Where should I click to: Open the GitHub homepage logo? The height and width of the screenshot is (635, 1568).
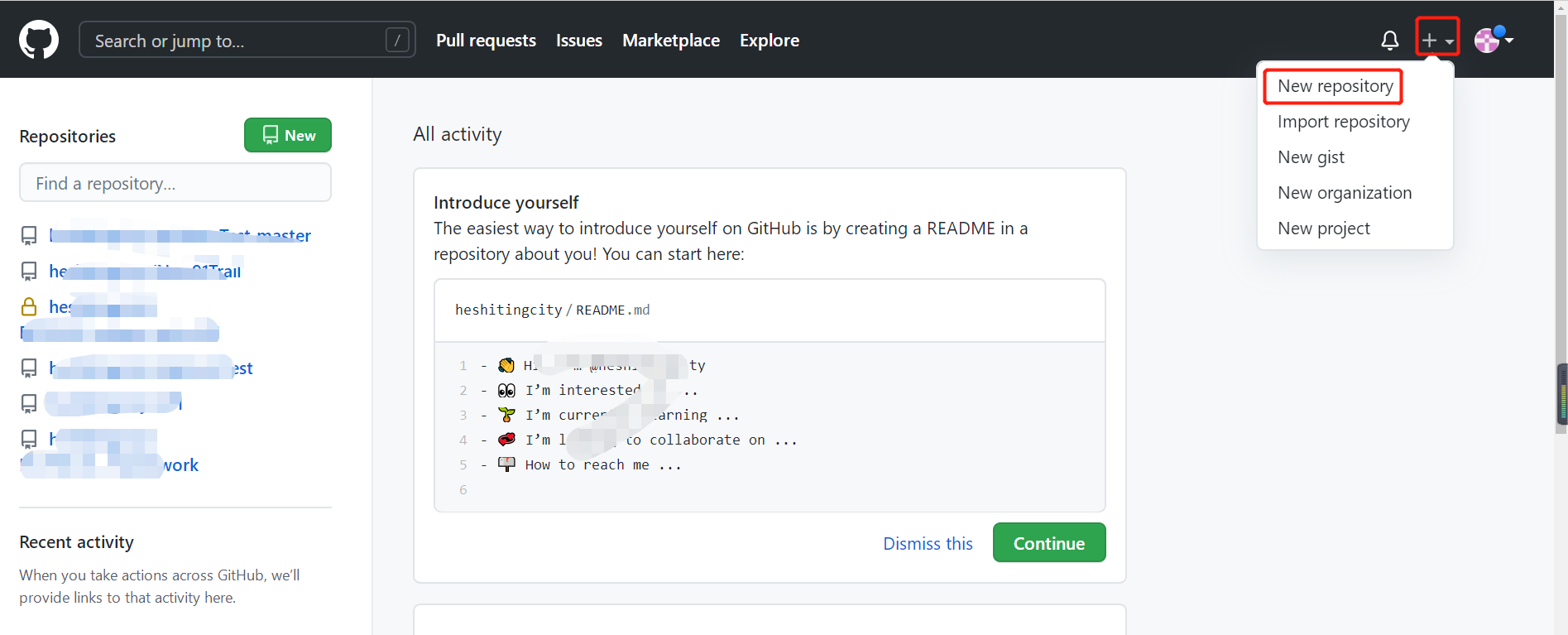[39, 40]
